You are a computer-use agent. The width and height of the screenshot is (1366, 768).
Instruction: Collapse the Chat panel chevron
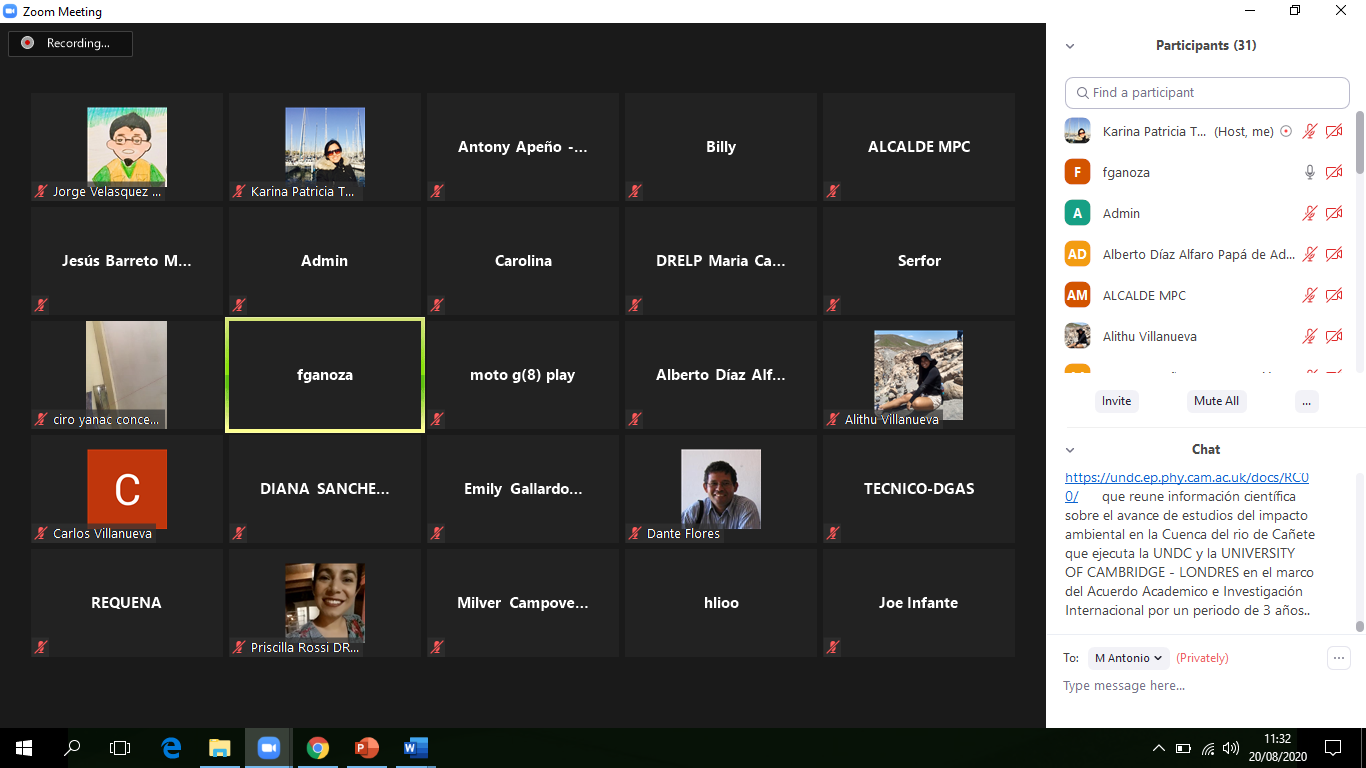point(1070,450)
